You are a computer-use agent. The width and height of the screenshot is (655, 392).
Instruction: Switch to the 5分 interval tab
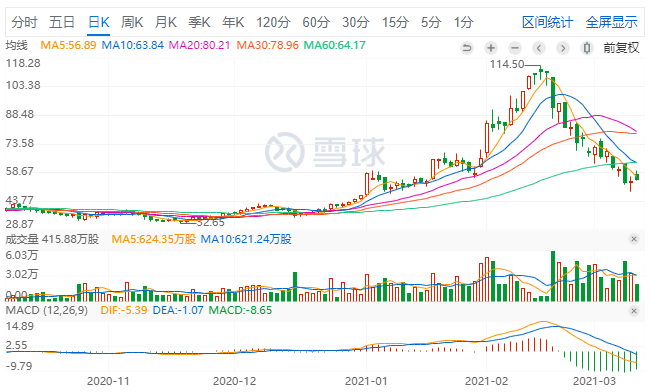431,22
